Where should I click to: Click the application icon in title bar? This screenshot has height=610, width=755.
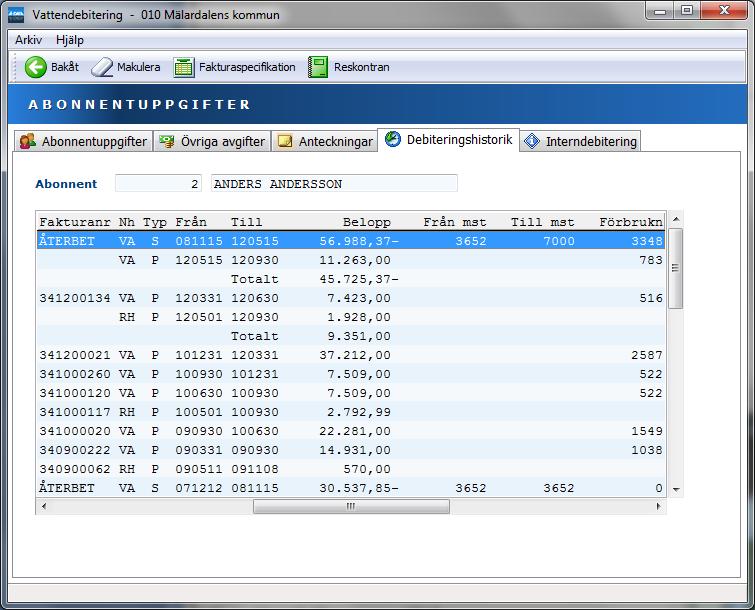[16, 14]
